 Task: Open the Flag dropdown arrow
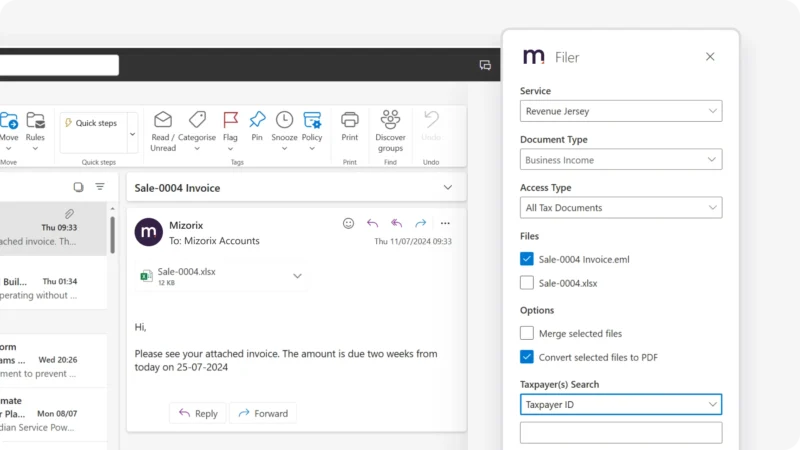pos(230,149)
